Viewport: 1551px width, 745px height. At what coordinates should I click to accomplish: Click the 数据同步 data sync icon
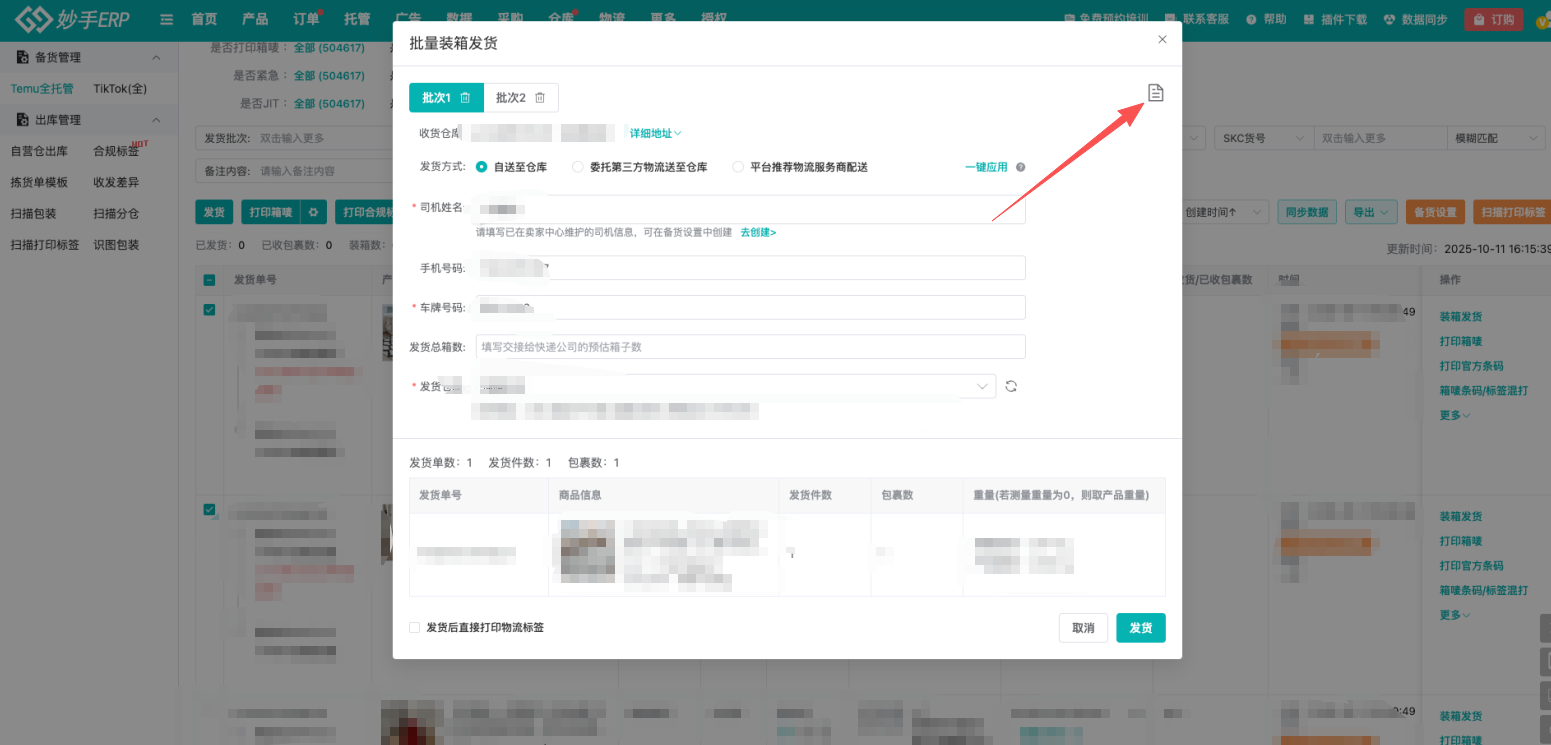(x=1390, y=18)
